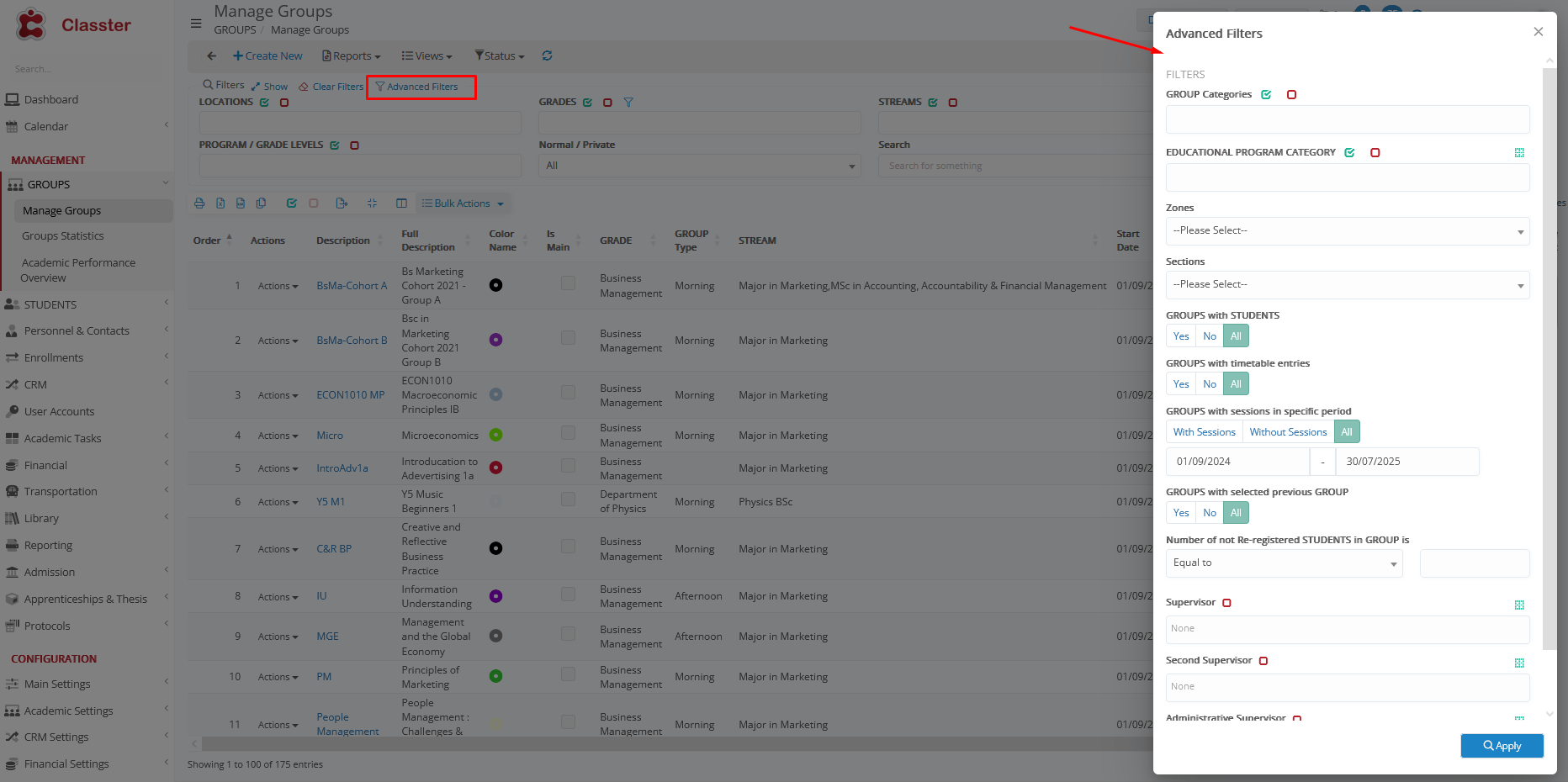Set GROUPS with timetable entries to No
The width and height of the screenshot is (1568, 782).
coord(1210,384)
